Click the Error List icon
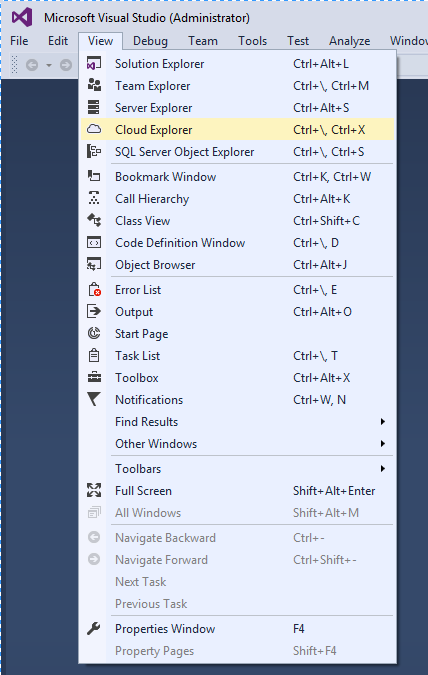Image resolution: width=428 pixels, height=675 pixels. (x=94, y=289)
